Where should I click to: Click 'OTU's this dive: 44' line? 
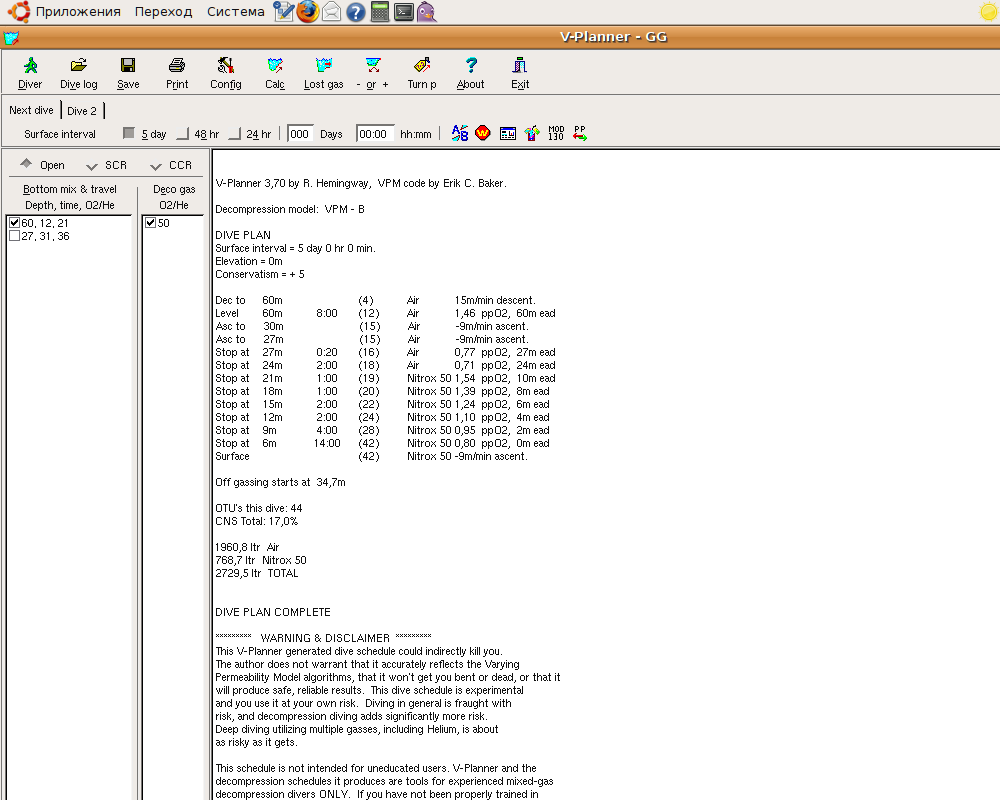coord(258,508)
